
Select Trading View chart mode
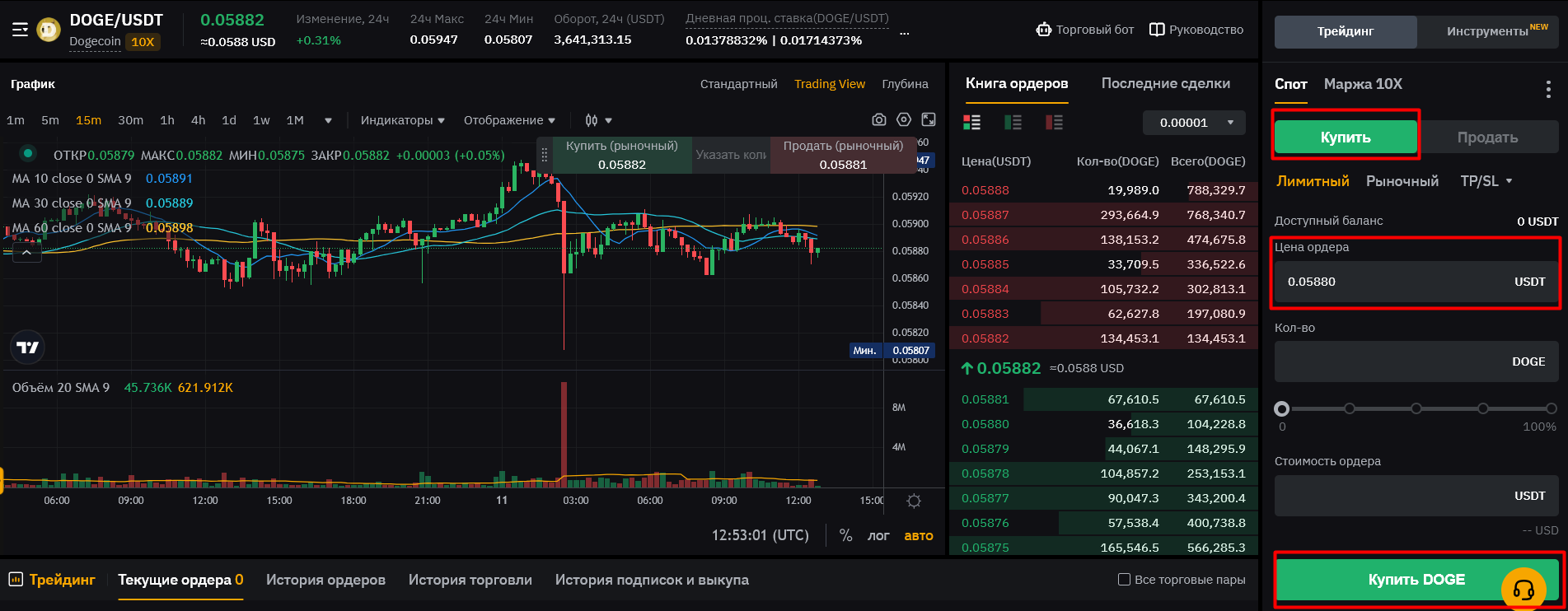click(830, 84)
